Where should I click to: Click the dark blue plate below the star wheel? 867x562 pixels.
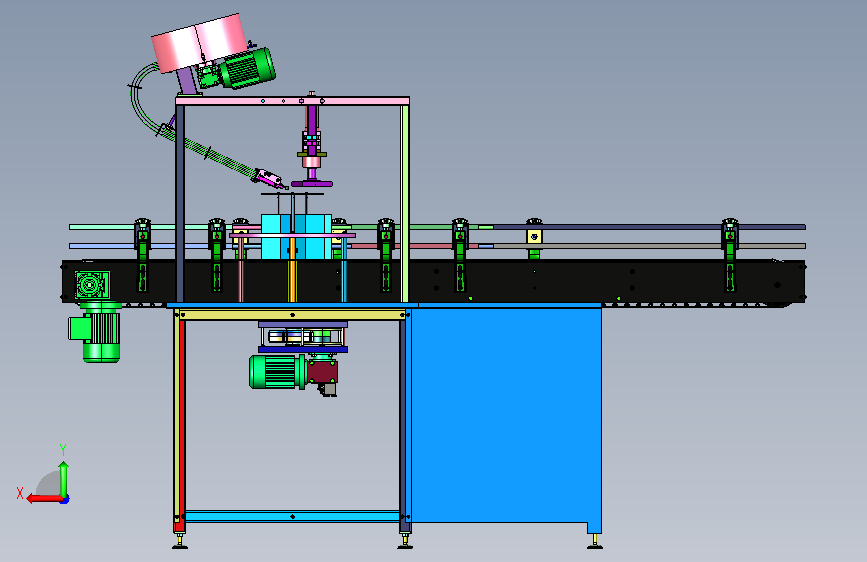[x=303, y=350]
